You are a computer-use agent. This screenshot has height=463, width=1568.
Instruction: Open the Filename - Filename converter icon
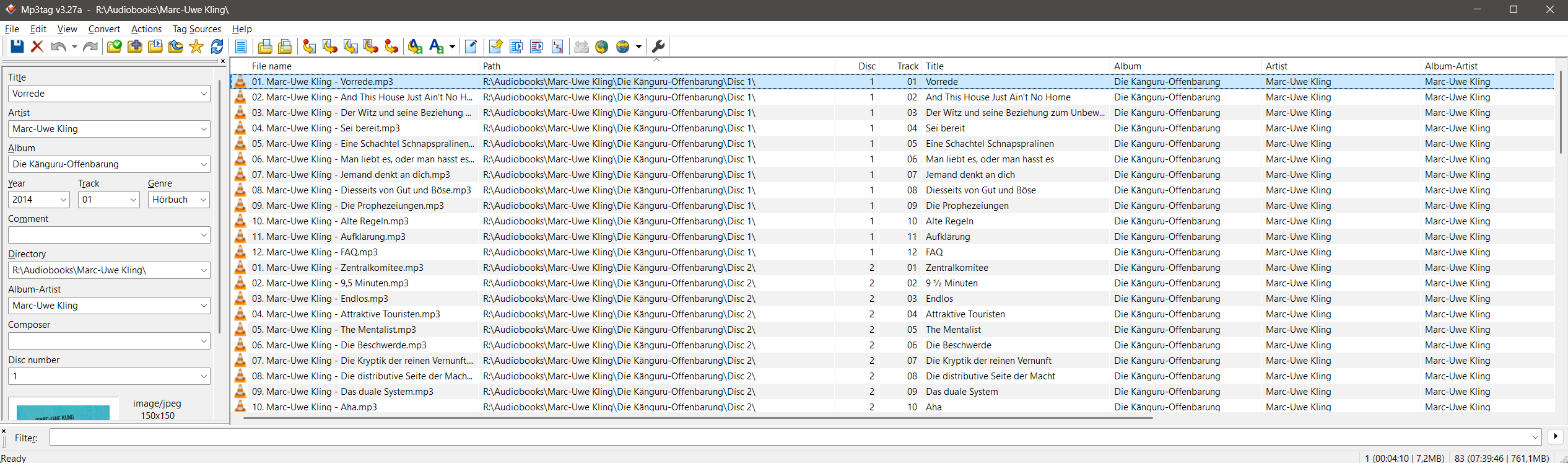pos(351,46)
